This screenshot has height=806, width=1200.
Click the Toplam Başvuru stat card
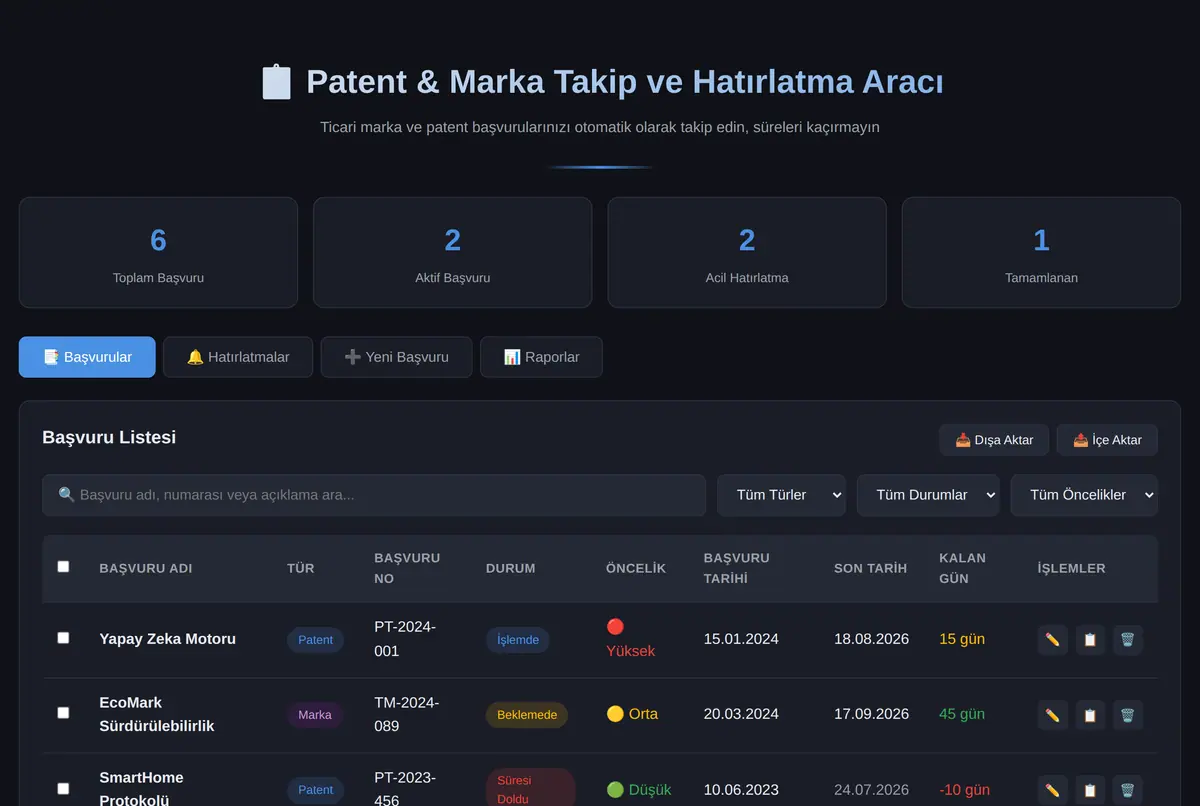pyautogui.click(x=158, y=252)
